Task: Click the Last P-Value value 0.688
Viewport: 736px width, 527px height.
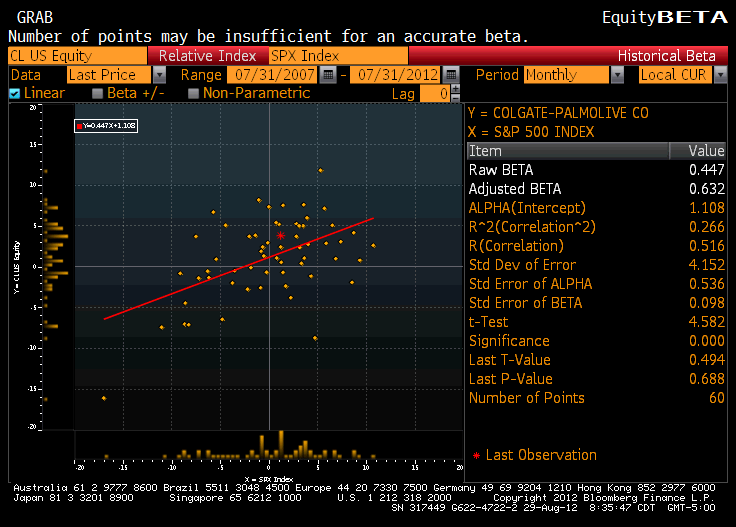Action: pos(707,379)
